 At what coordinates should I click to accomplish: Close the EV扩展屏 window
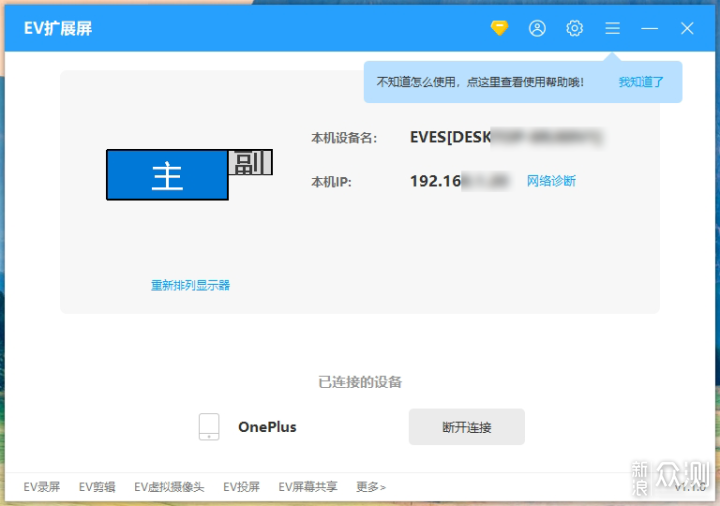point(687,28)
